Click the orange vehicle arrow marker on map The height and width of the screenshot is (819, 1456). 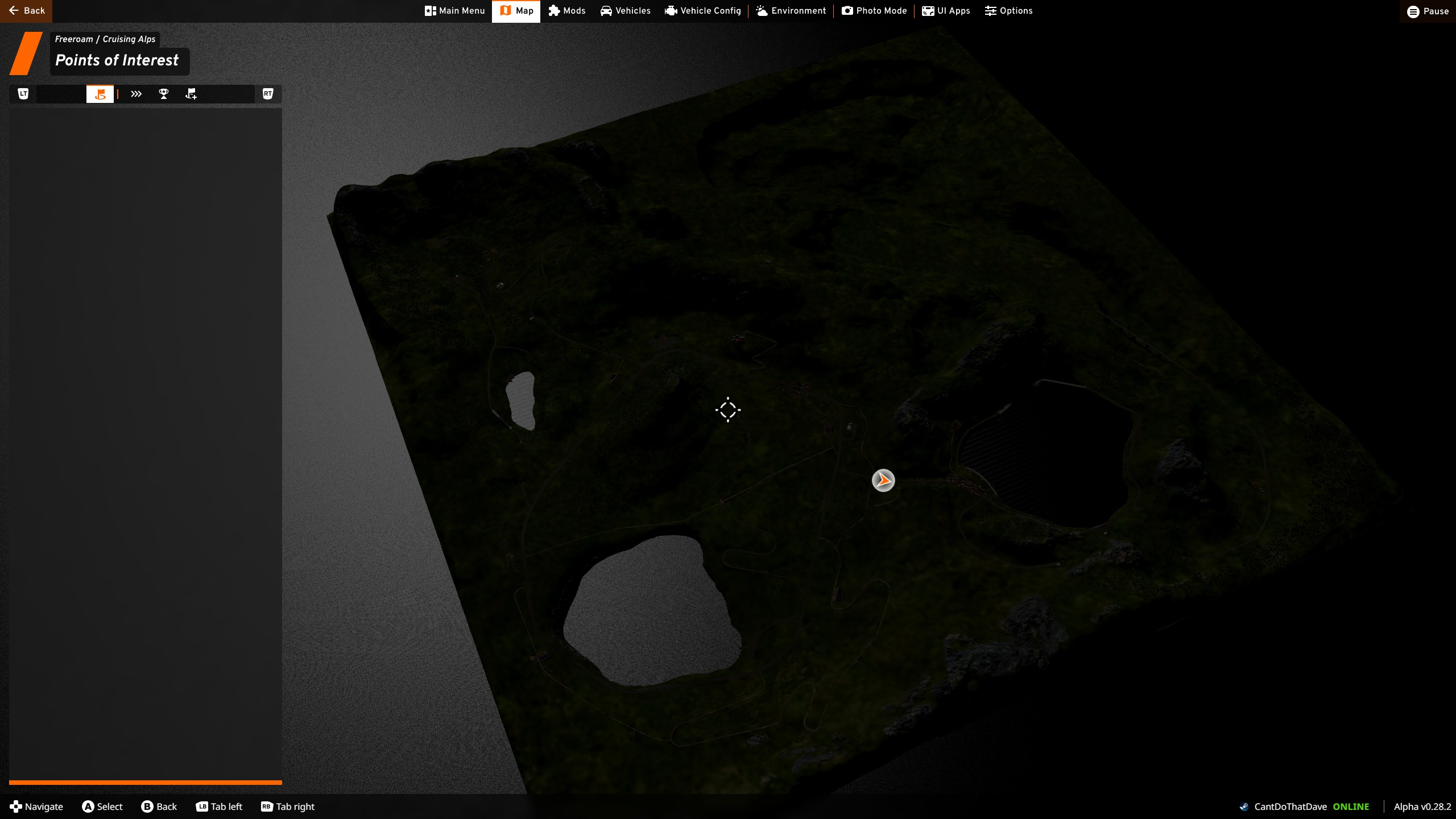(x=883, y=481)
